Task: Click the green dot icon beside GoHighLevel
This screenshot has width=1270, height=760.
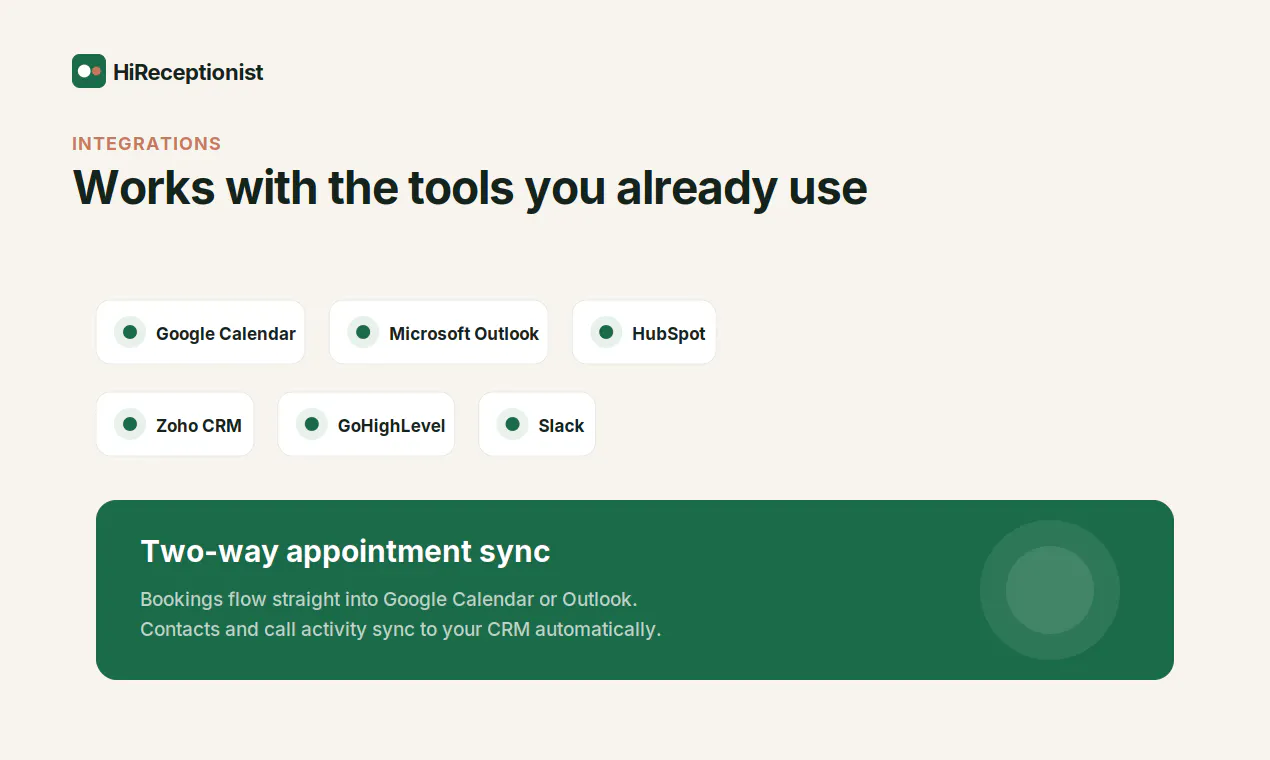Action: tap(311, 424)
